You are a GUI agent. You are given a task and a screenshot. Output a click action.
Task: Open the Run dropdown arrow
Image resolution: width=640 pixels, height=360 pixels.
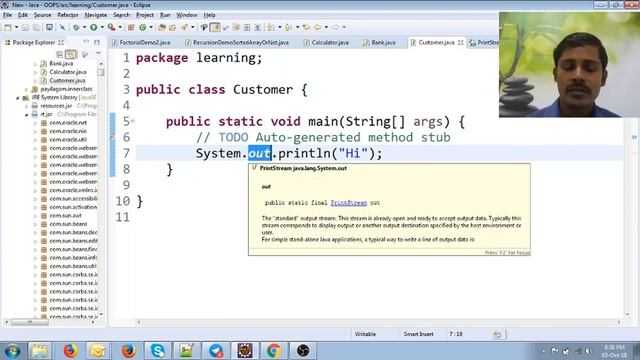point(102,27)
